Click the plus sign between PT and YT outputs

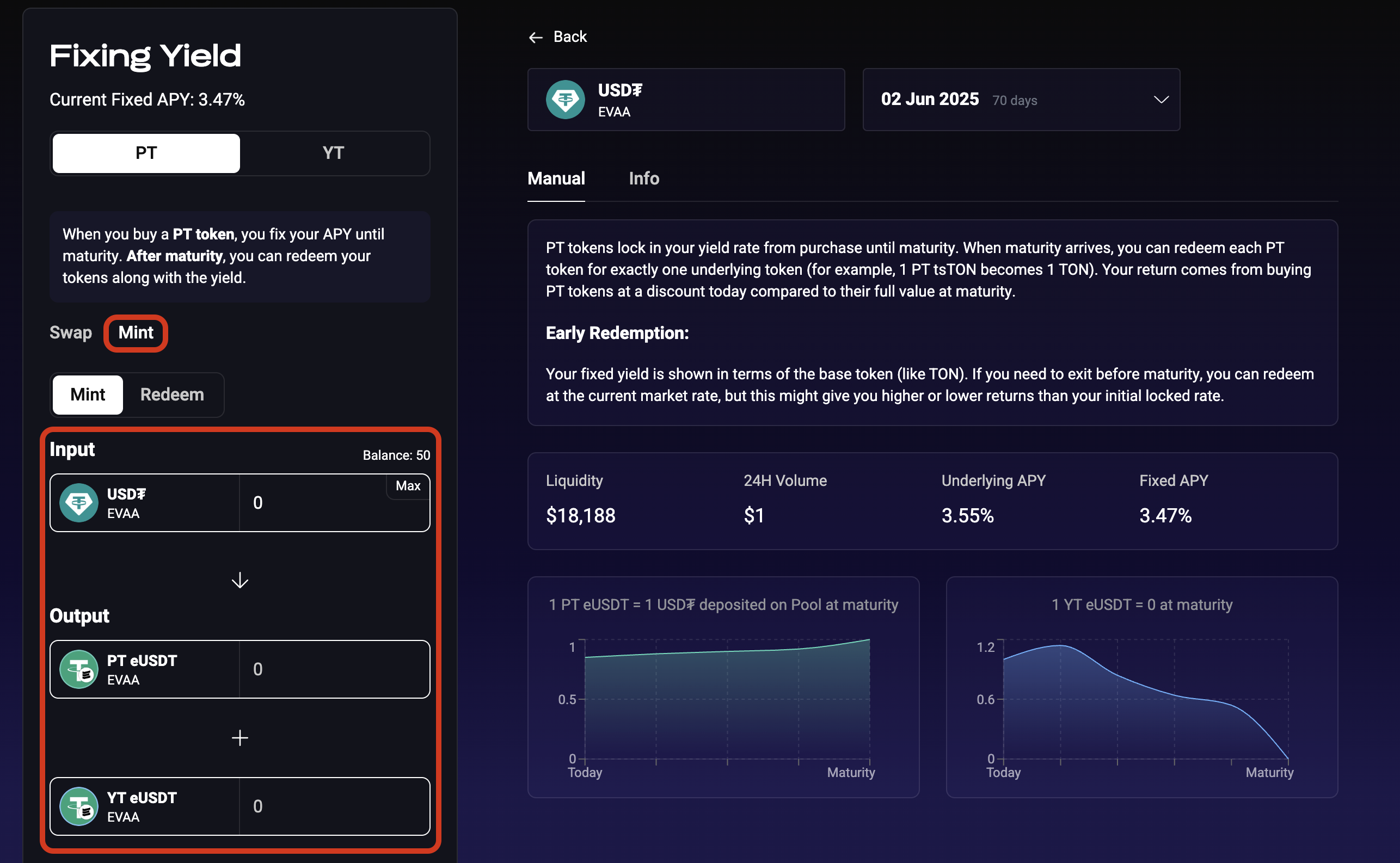pyautogui.click(x=240, y=738)
